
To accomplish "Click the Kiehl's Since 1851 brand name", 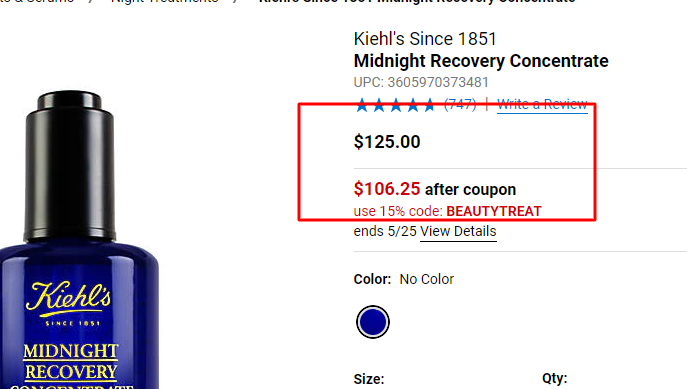I will point(425,39).
